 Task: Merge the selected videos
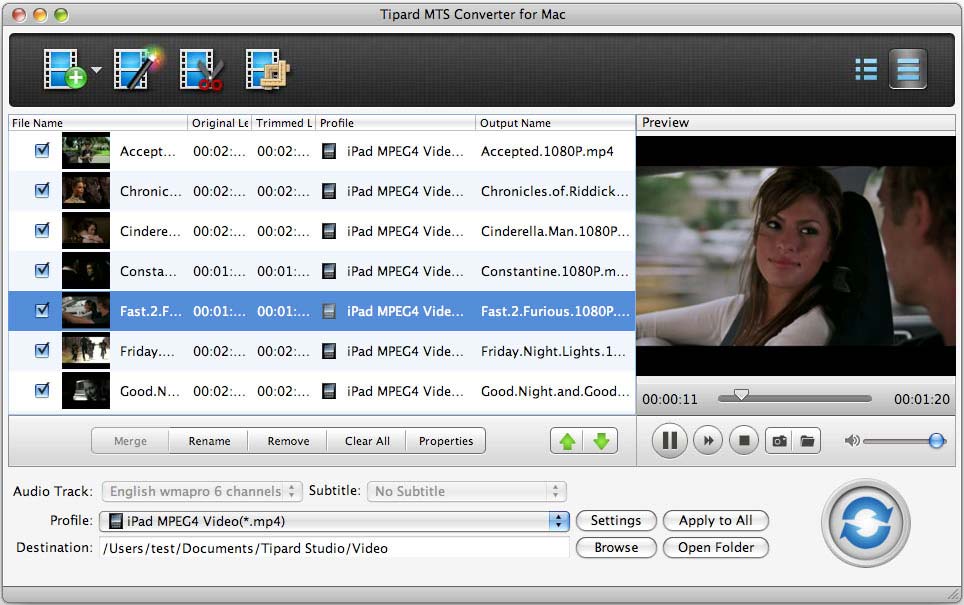point(130,440)
